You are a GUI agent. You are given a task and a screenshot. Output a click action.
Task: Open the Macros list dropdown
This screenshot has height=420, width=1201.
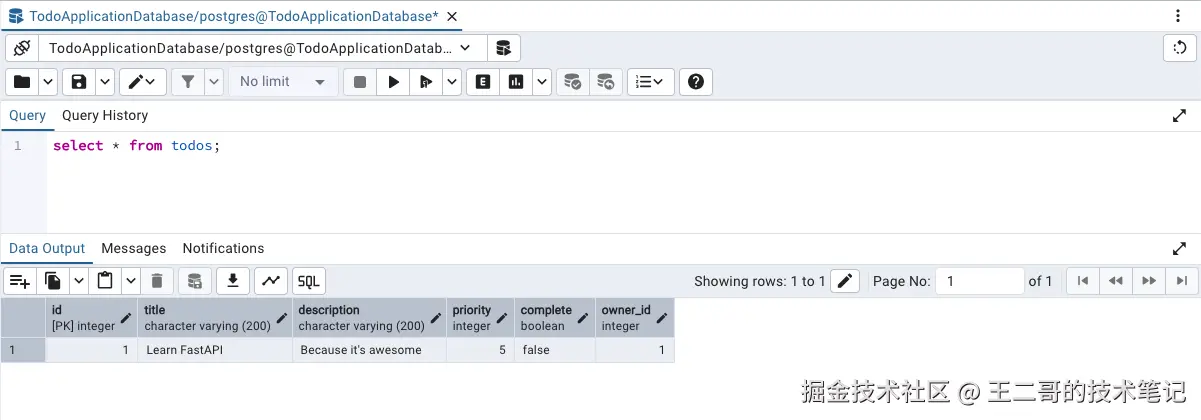[x=651, y=82]
